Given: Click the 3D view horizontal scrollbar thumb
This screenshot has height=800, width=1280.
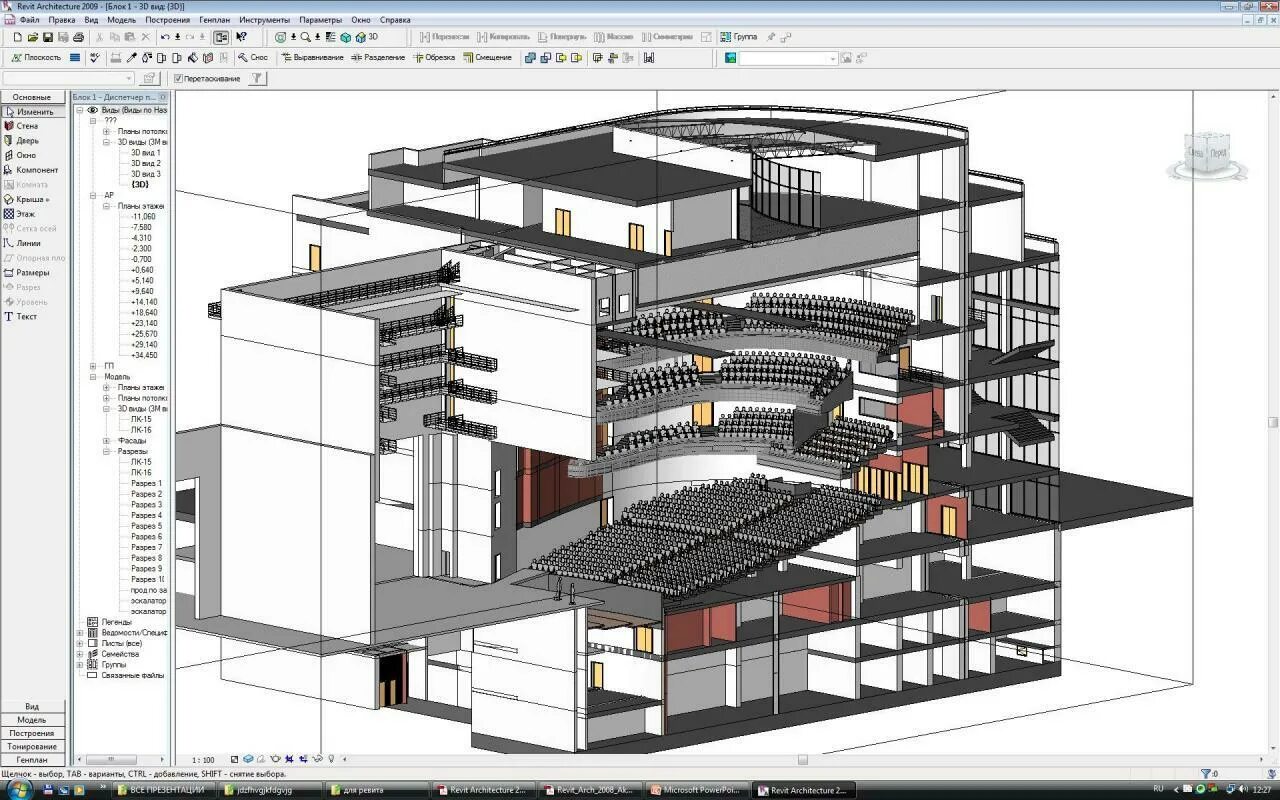Looking at the screenshot, I should (x=802, y=760).
